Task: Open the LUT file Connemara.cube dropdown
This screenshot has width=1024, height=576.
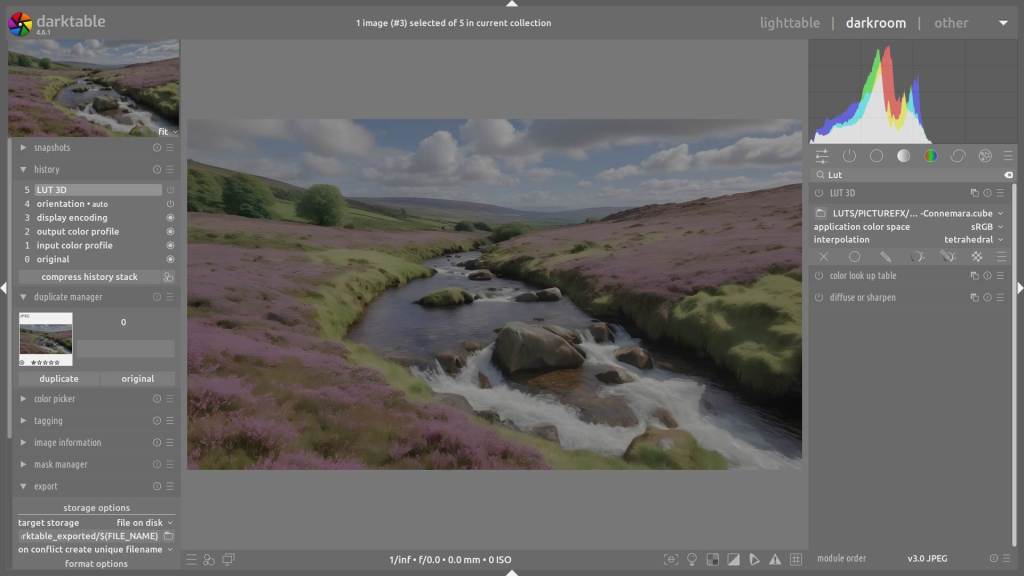Action: click(917, 214)
